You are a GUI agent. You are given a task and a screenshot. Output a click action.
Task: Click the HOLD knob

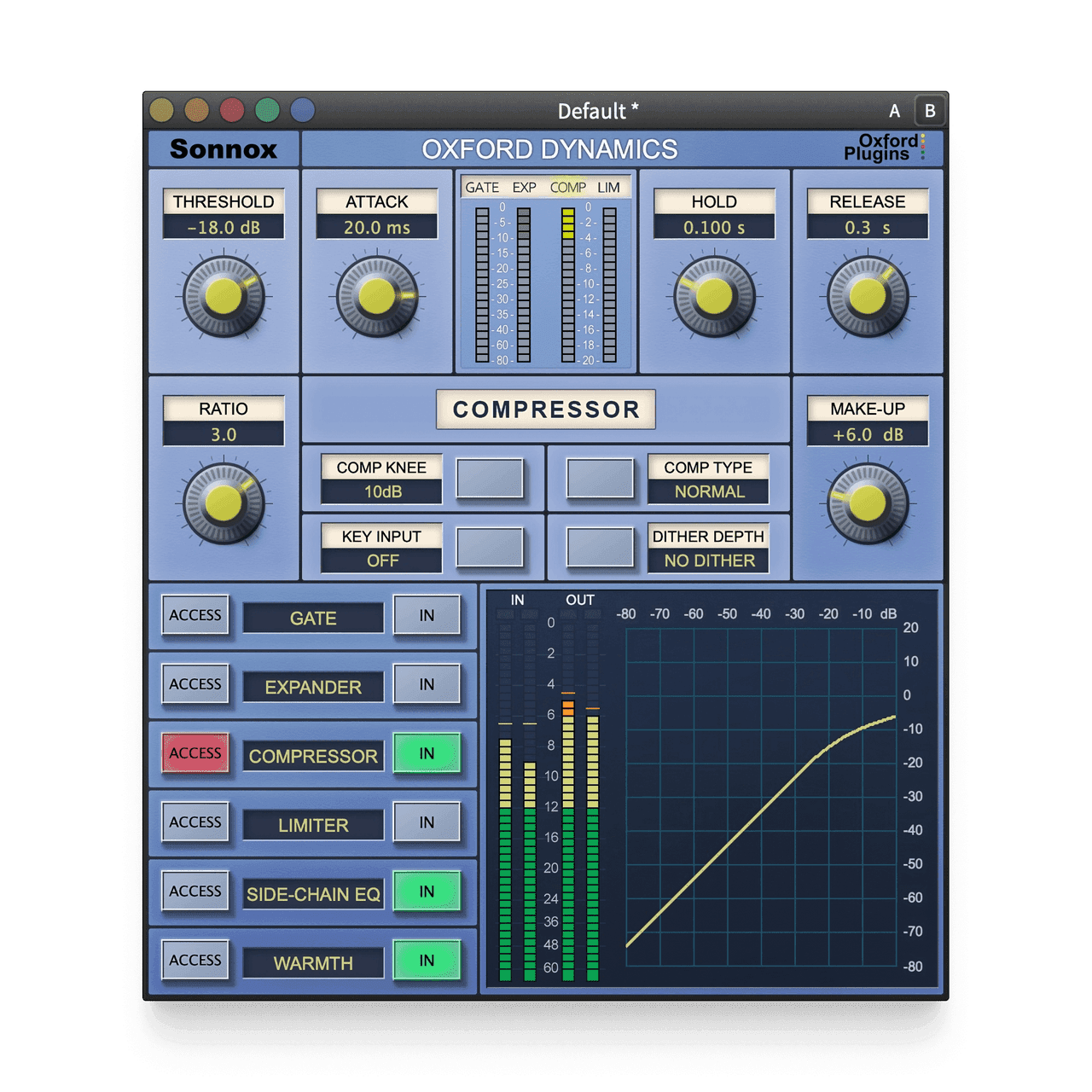tap(717, 297)
